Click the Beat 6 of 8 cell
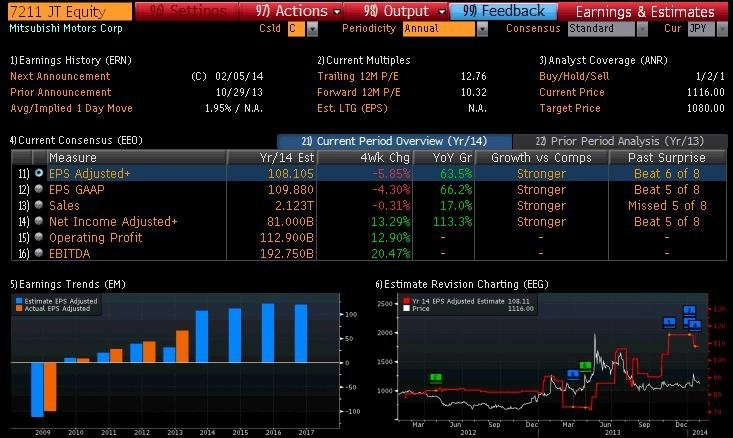733x438 pixels. [x=667, y=174]
